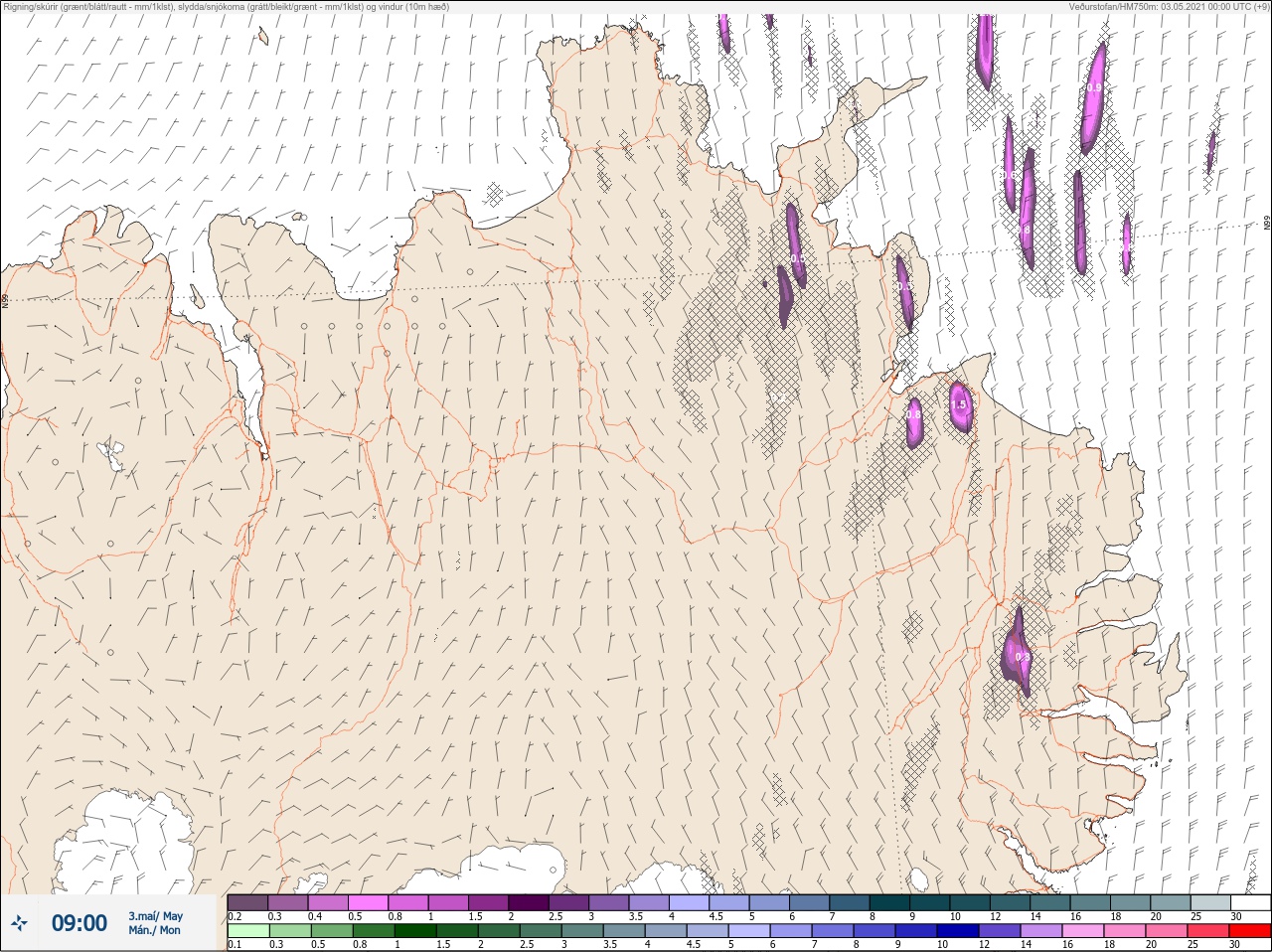Select the dark blue 10 swatch in lower legend

959,931
